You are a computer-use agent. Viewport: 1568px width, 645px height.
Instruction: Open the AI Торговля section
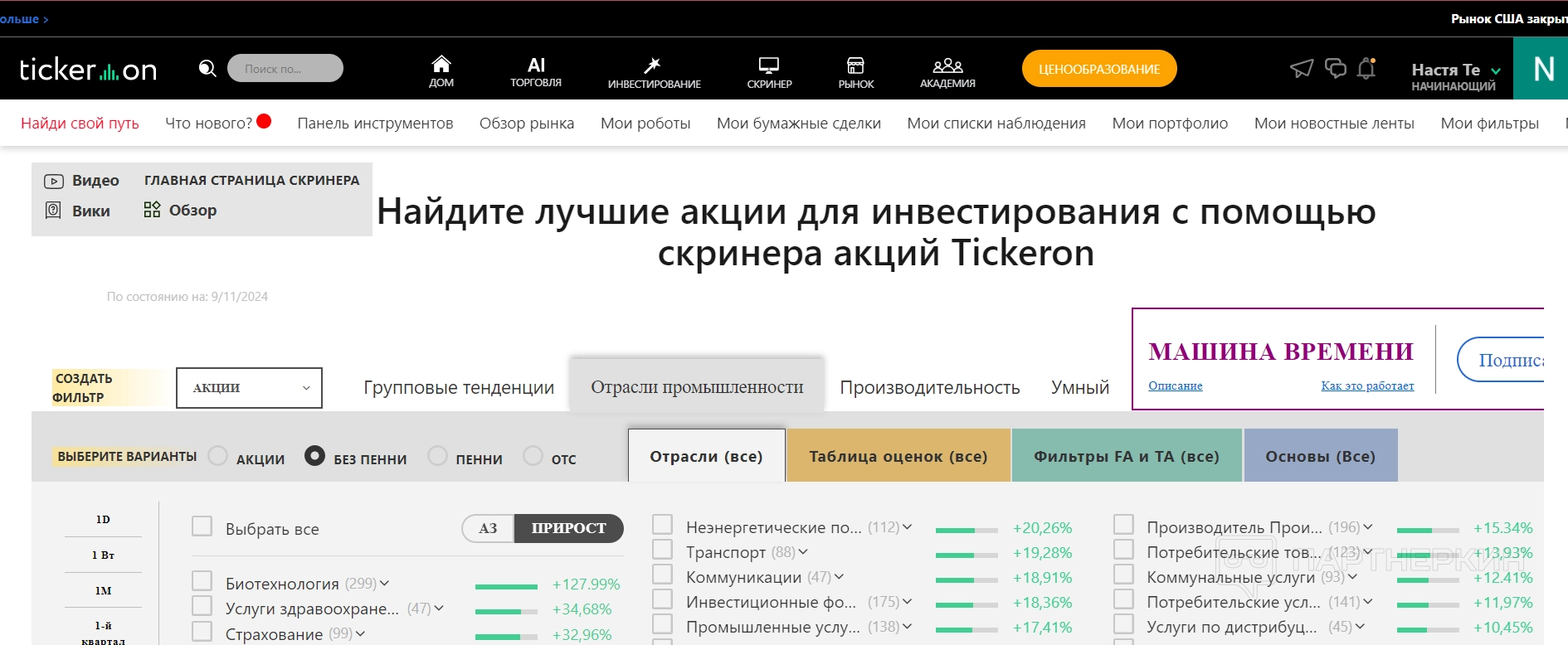pyautogui.click(x=536, y=70)
